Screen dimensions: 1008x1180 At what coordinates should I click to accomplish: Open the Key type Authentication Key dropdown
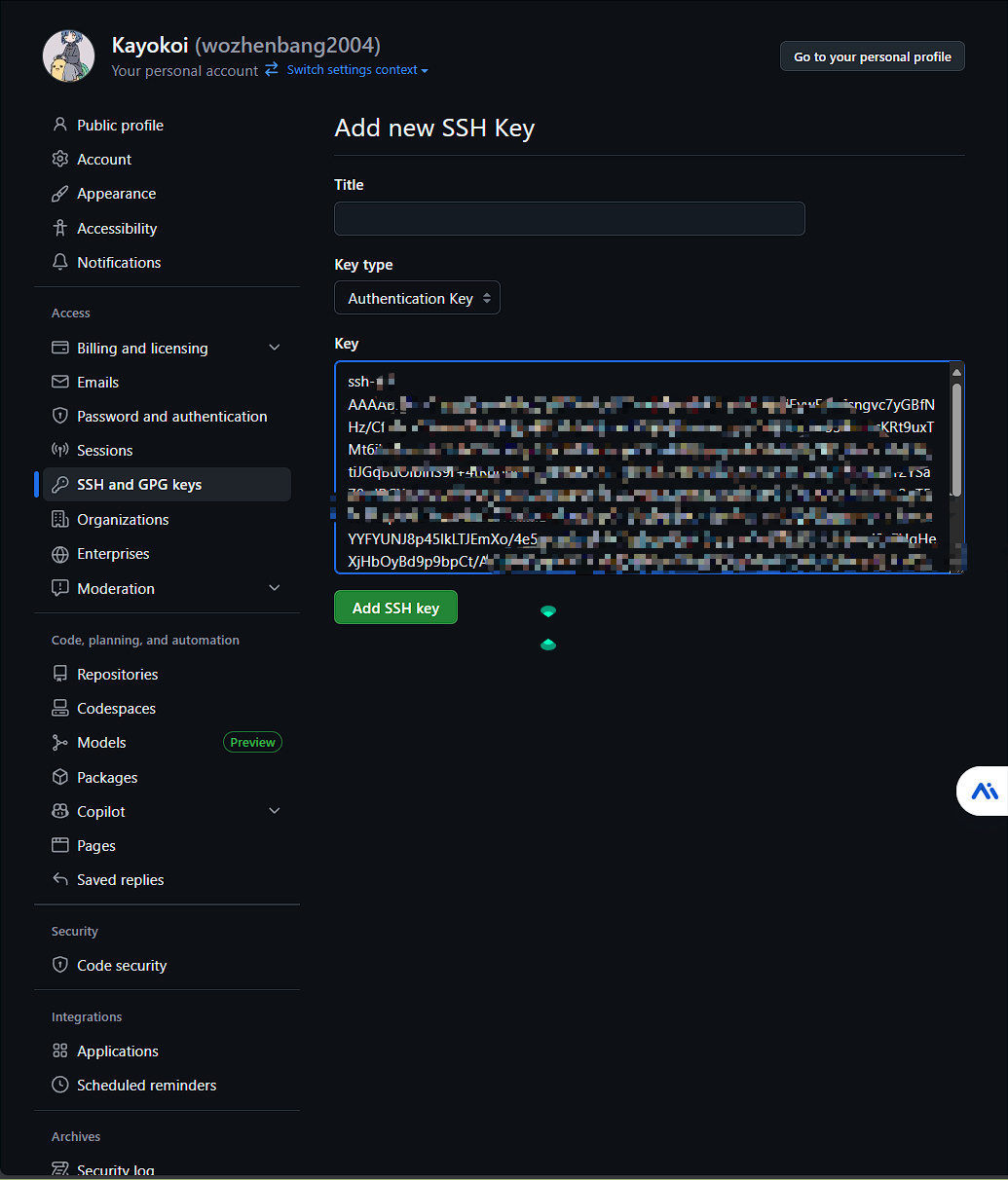[x=417, y=298]
